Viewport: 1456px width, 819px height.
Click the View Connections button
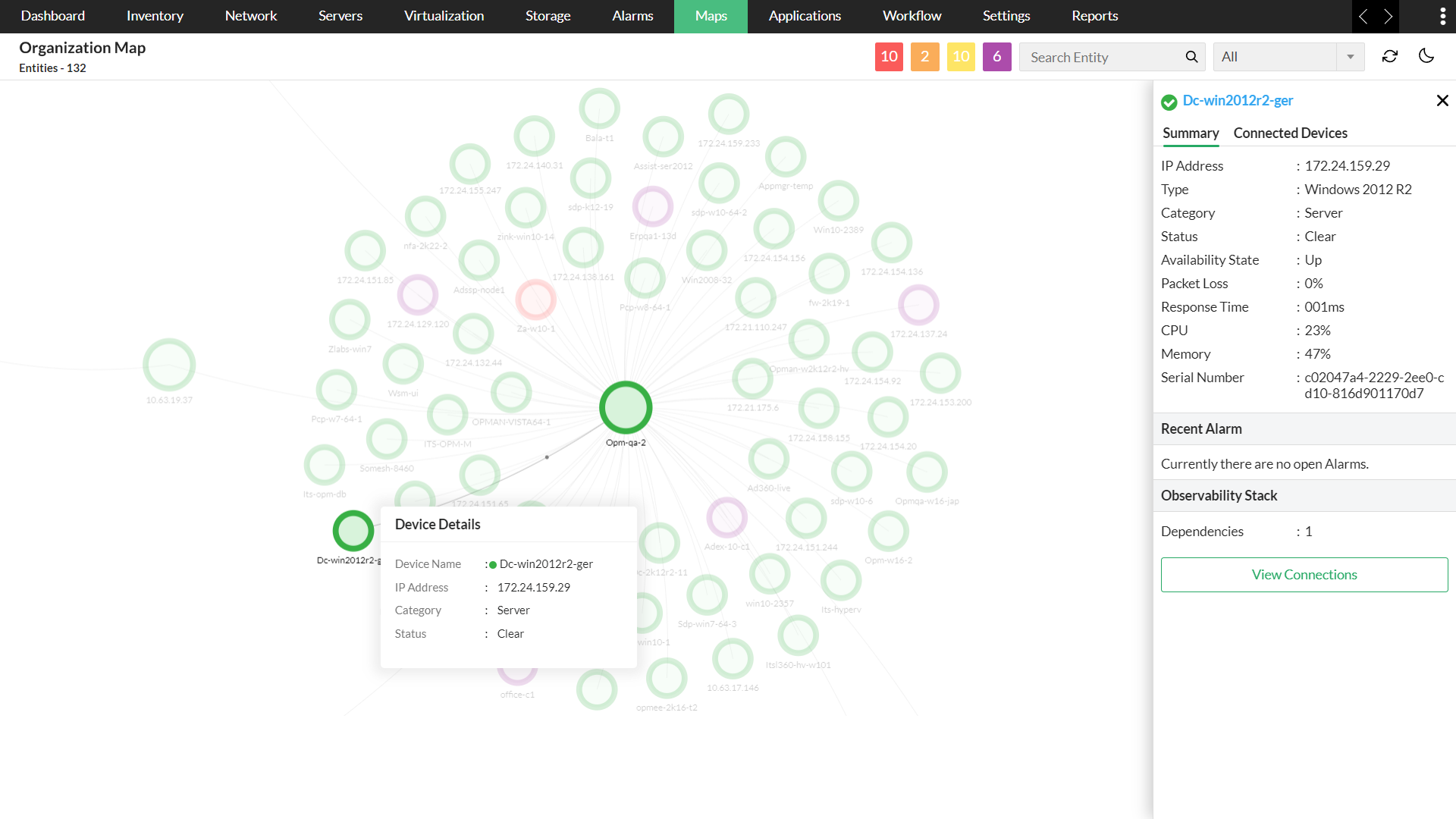(x=1304, y=574)
